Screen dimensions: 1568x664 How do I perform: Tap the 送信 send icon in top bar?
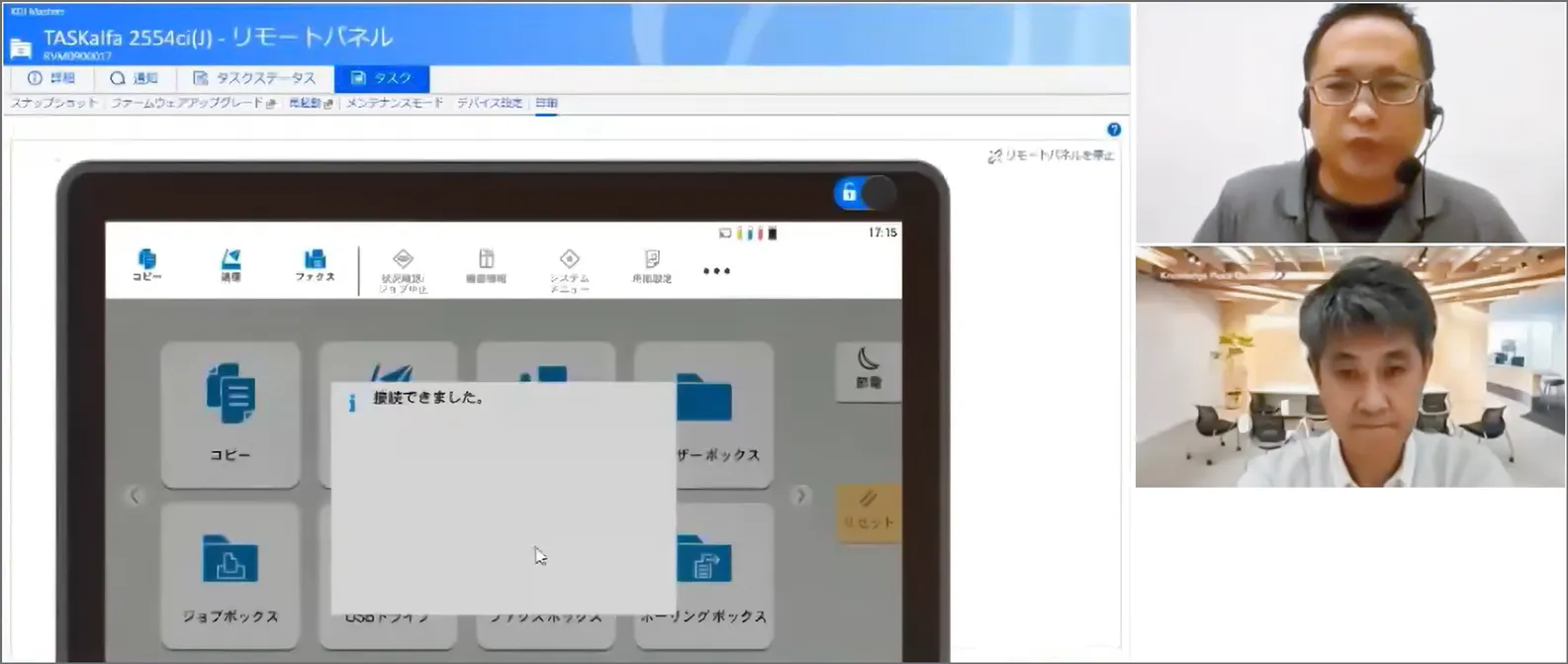[231, 265]
